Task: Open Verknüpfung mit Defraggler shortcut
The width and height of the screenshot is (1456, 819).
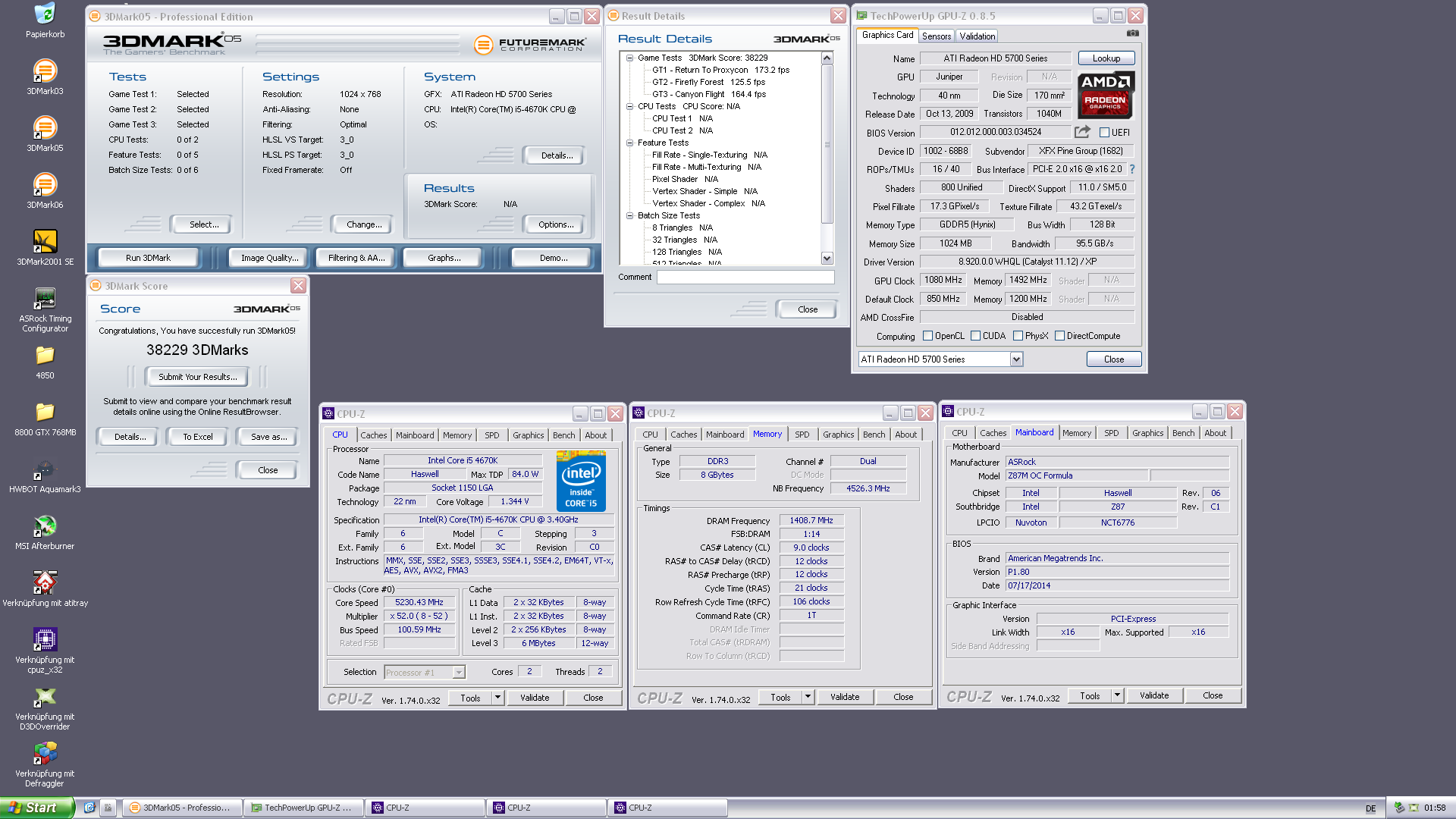Action: pyautogui.click(x=45, y=764)
